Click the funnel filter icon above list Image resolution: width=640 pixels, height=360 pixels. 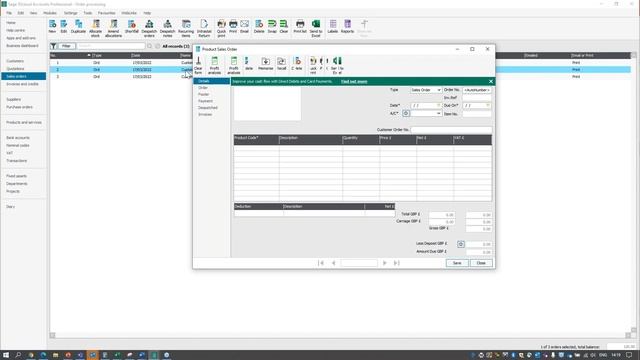(53, 46)
